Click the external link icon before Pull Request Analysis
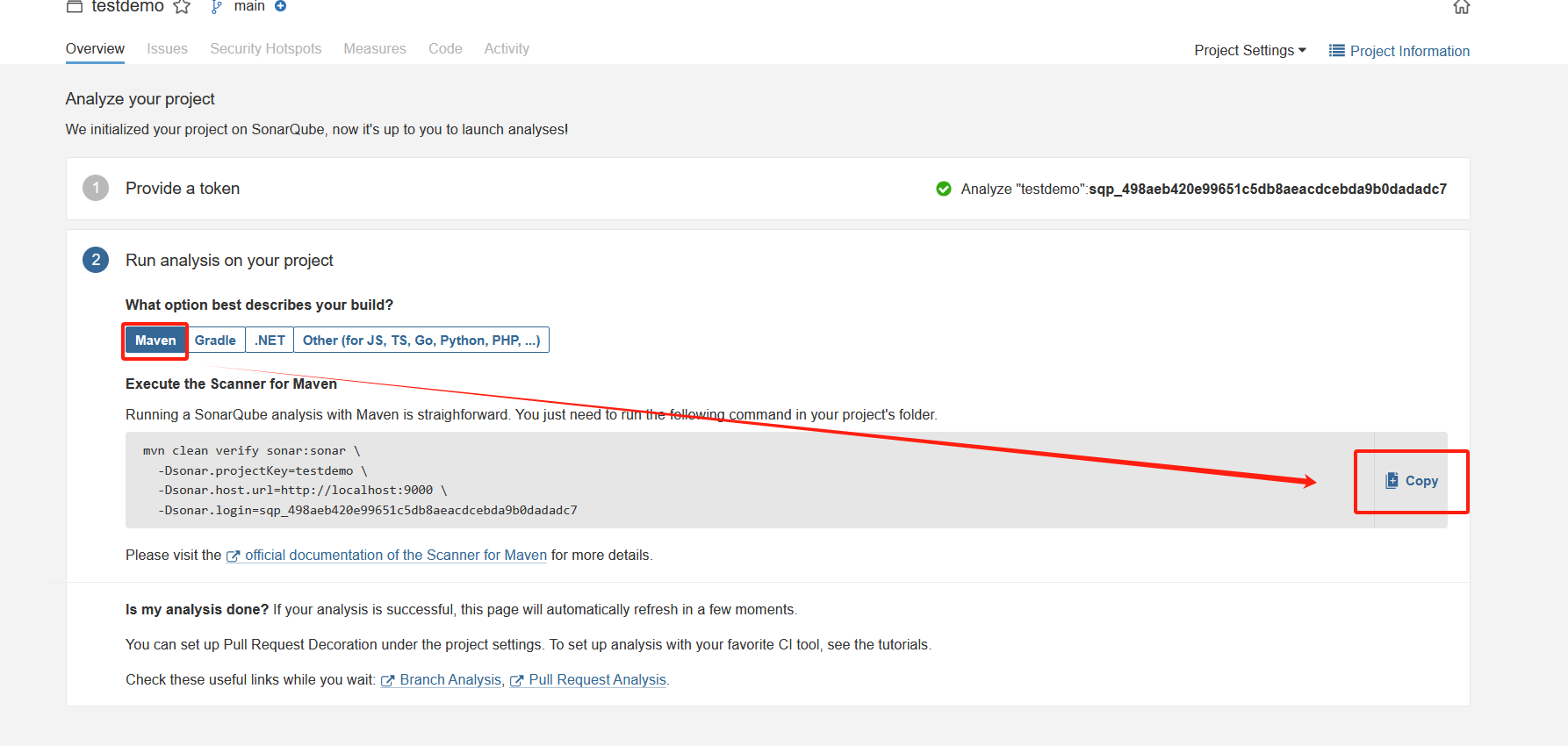The height and width of the screenshot is (746, 1568). (517, 680)
